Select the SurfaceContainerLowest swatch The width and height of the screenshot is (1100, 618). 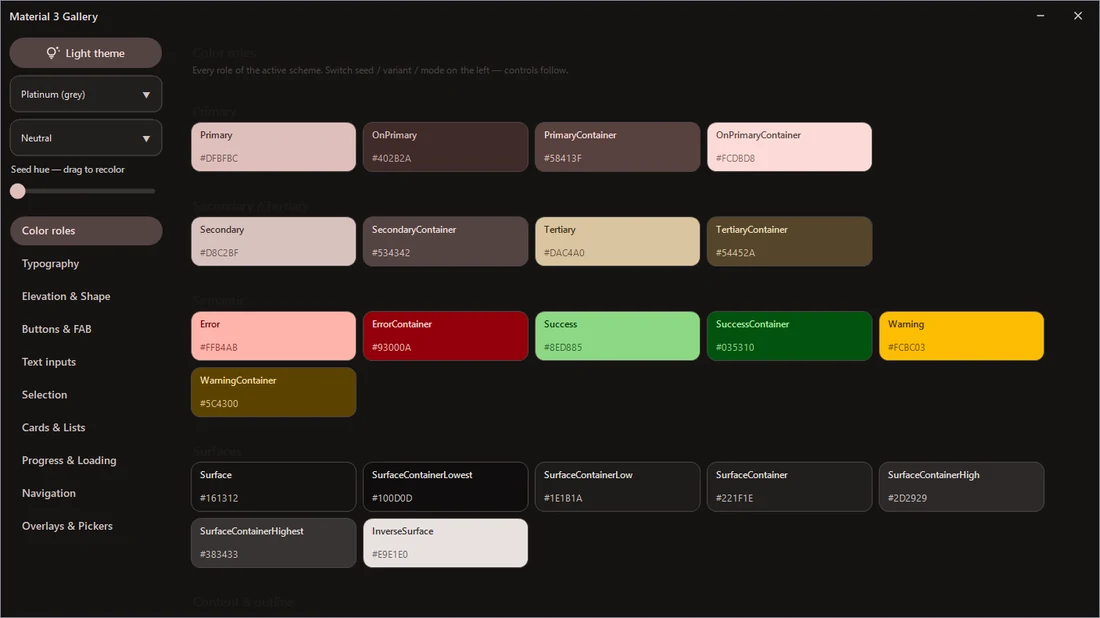click(x=445, y=487)
